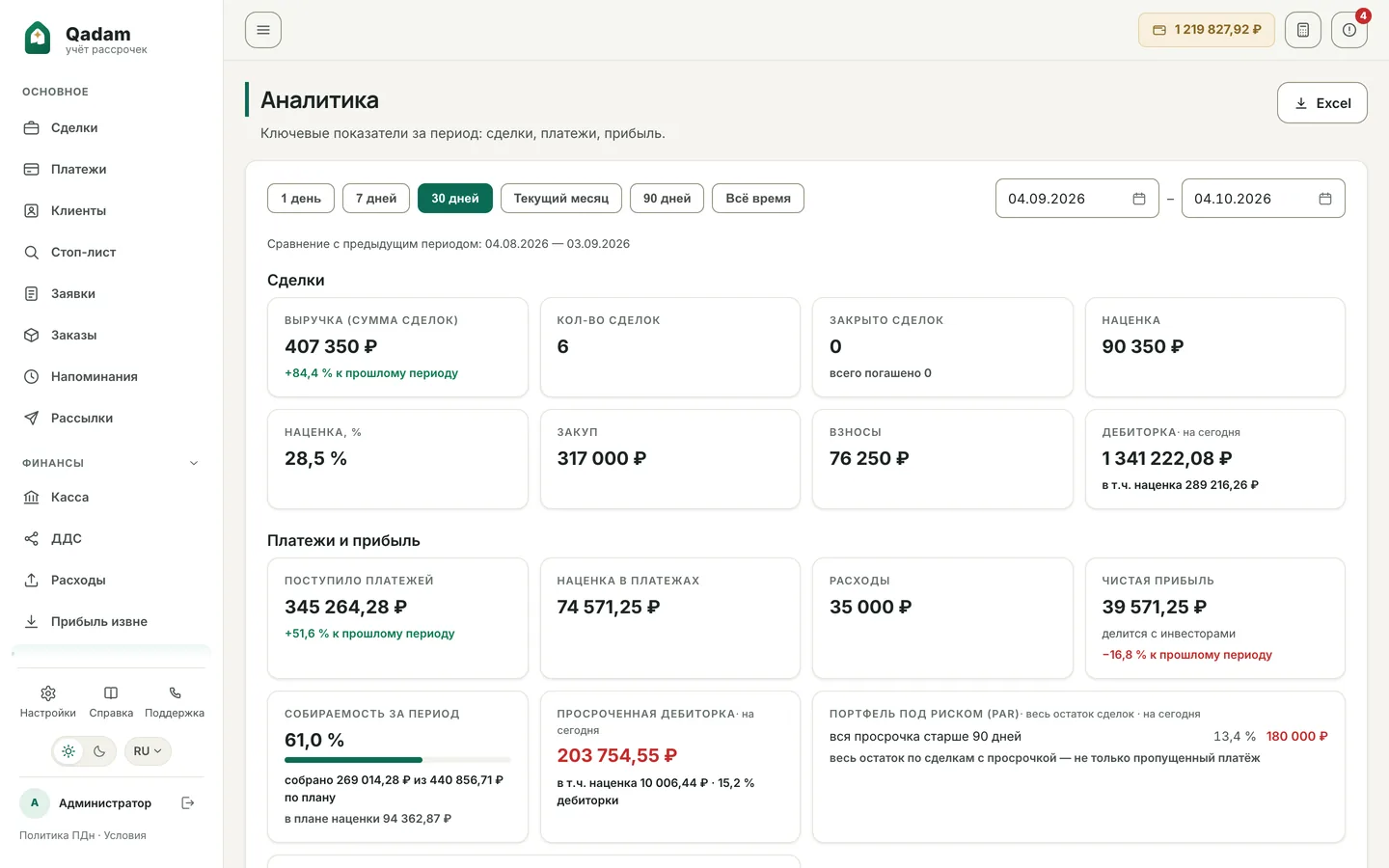Open Платежи in the sidebar
Image resolution: width=1389 pixels, height=868 pixels.
(x=111, y=169)
